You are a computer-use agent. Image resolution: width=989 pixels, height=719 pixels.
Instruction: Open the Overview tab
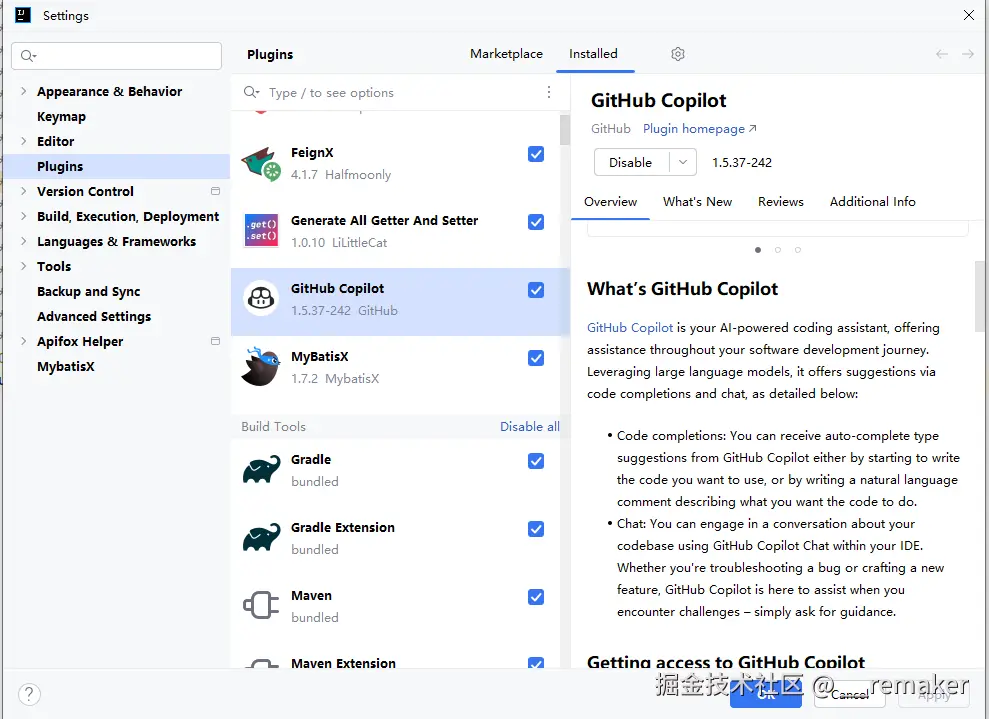point(610,202)
